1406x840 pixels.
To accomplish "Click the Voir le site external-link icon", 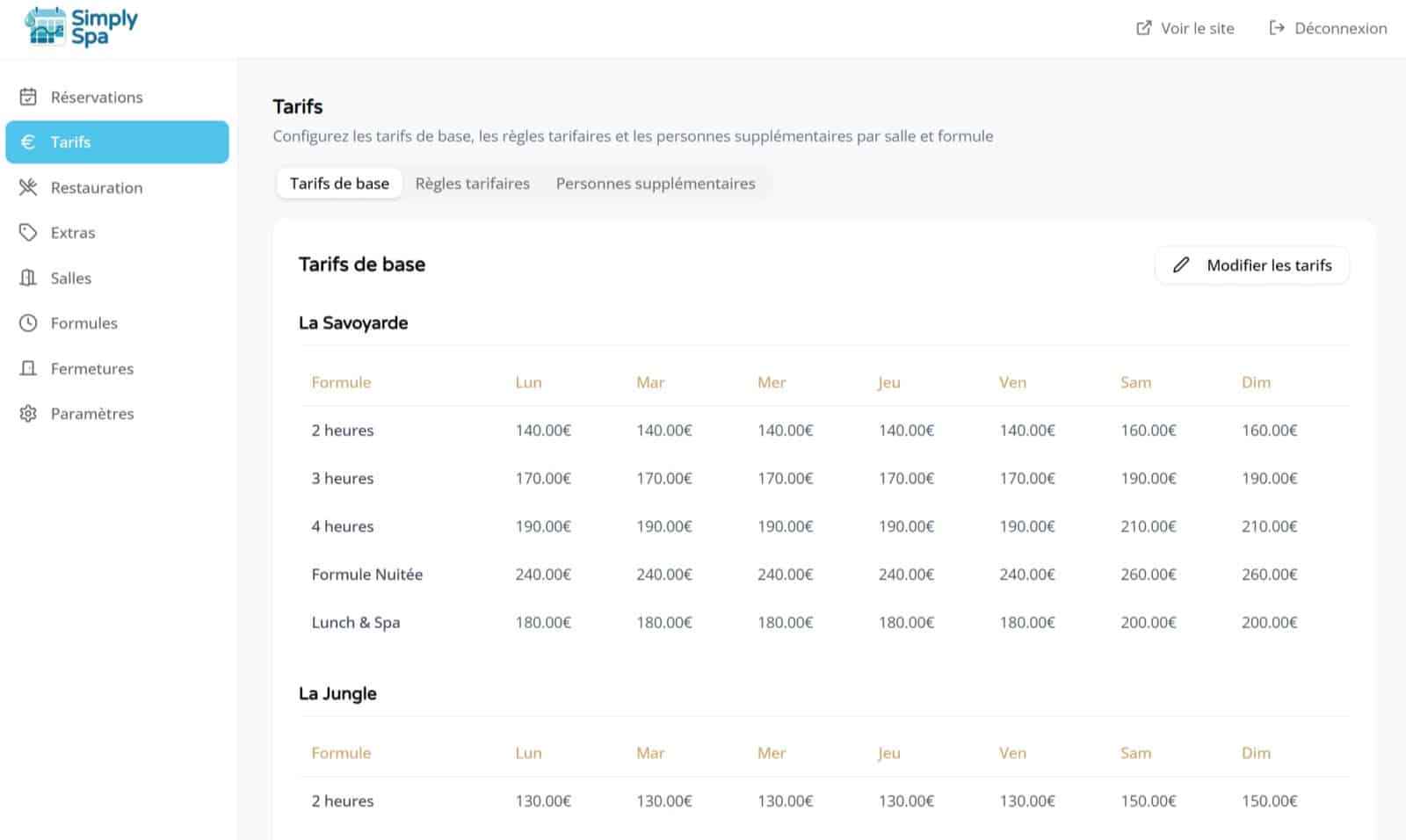I will [x=1143, y=28].
